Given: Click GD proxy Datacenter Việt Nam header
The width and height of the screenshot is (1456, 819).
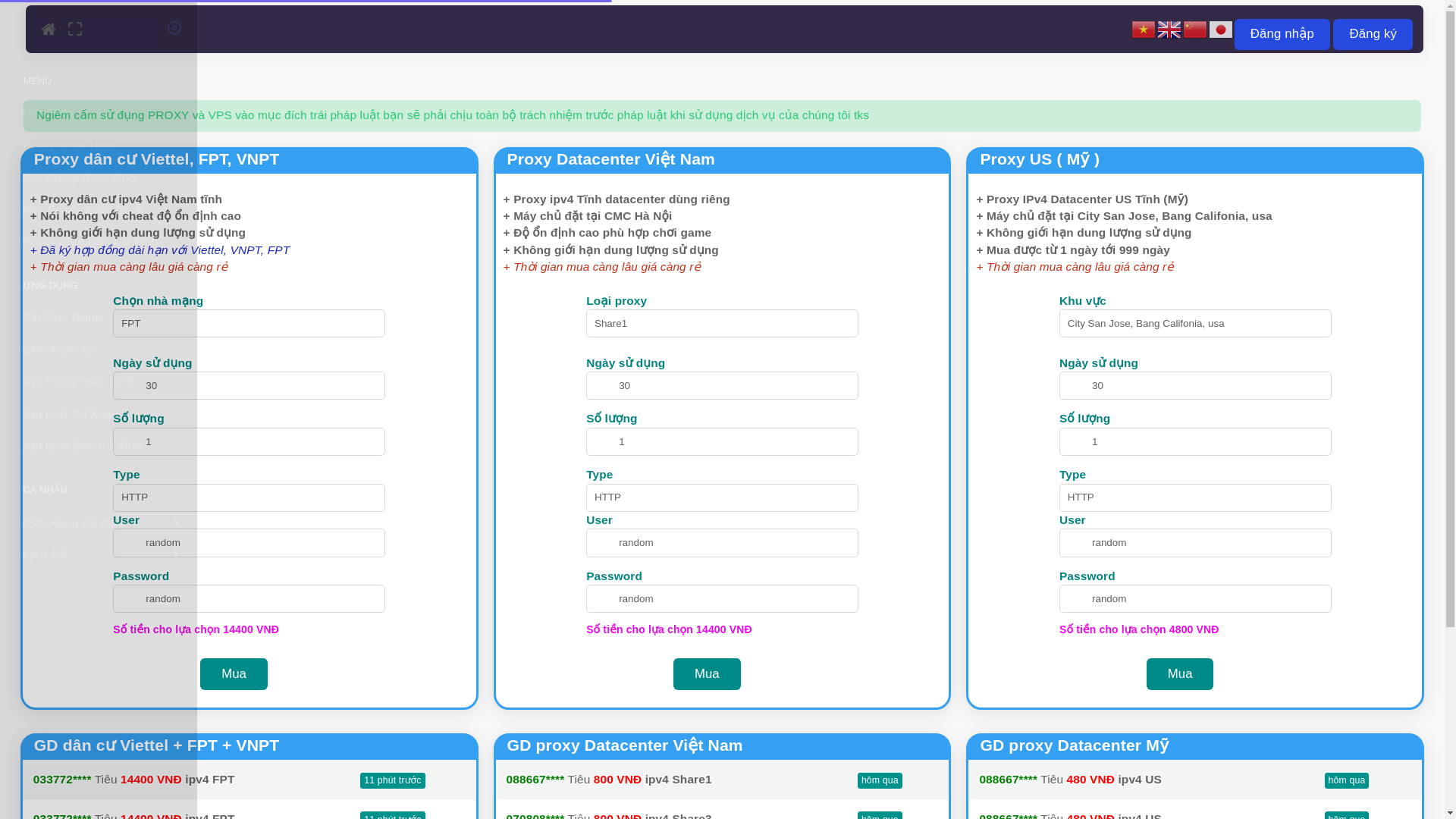Looking at the screenshot, I should (x=625, y=745).
